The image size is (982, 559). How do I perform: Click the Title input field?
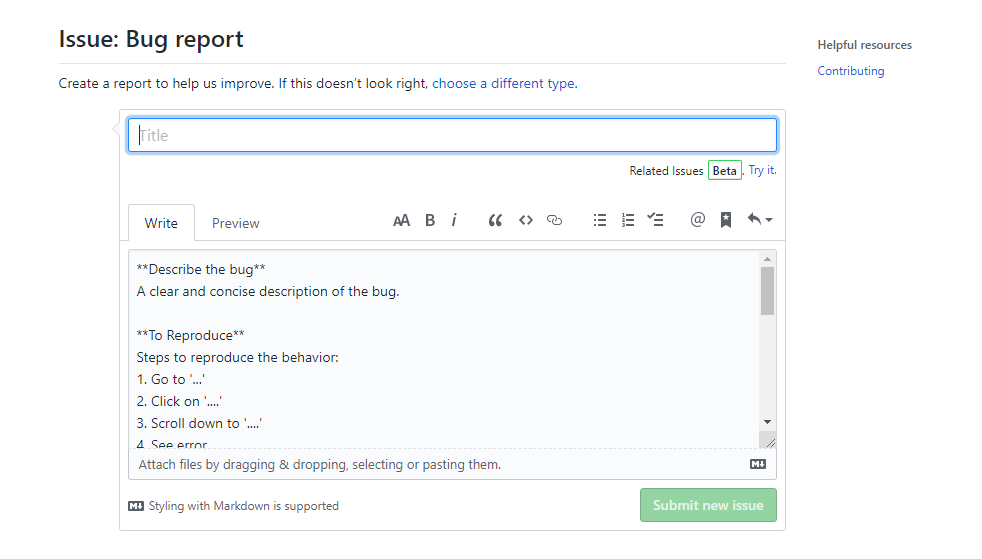452,135
